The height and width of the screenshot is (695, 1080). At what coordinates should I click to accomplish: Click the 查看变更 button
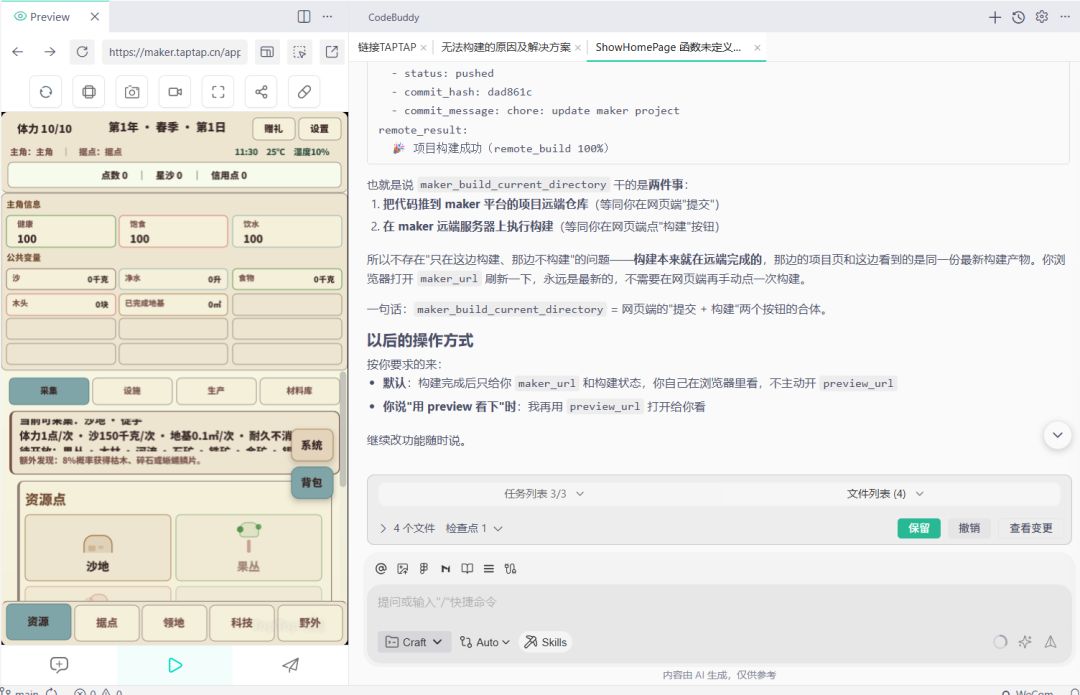pos(1030,528)
